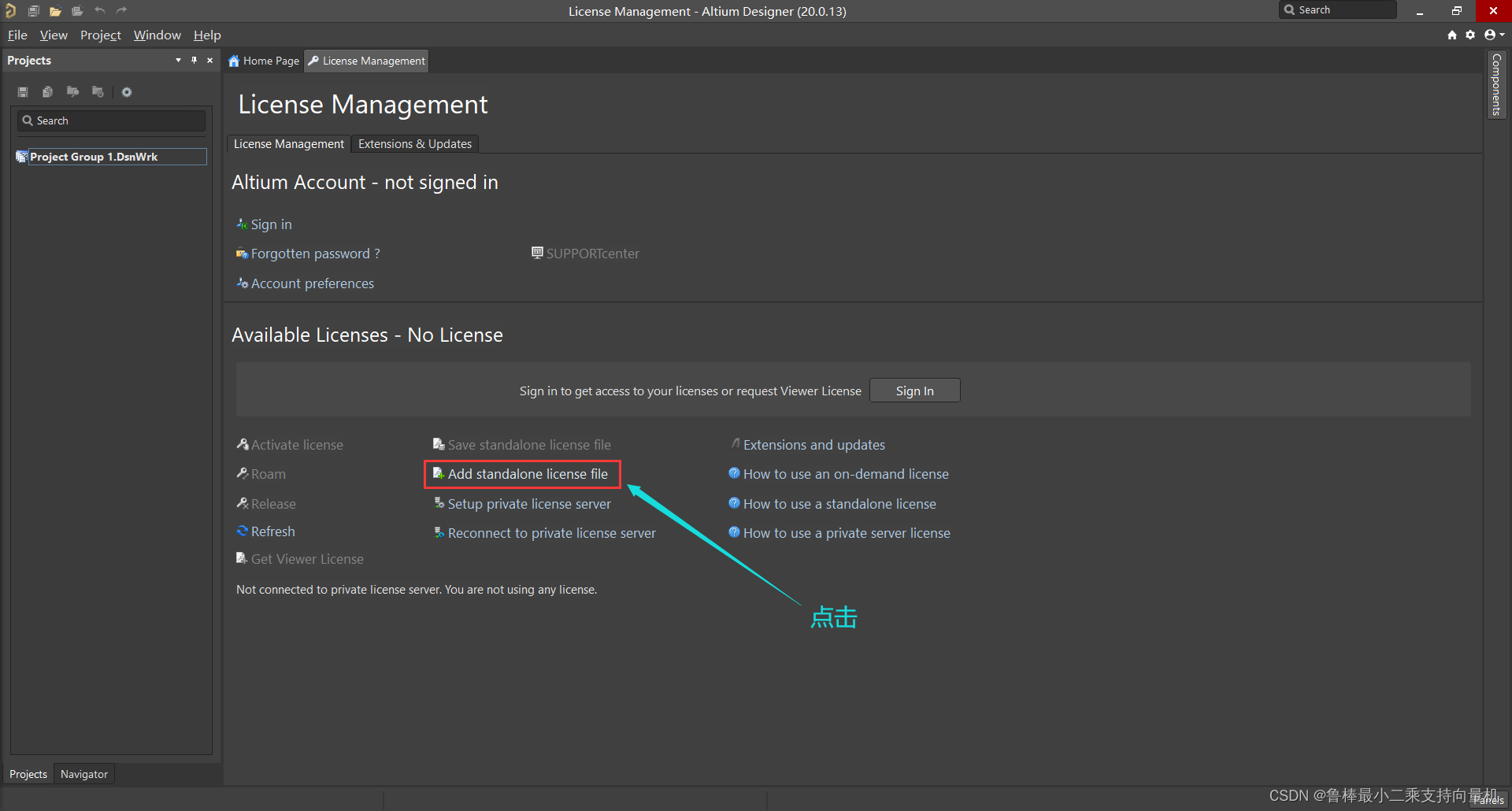Click Refresh licenses link
This screenshot has height=811, width=1512.
coord(272,531)
